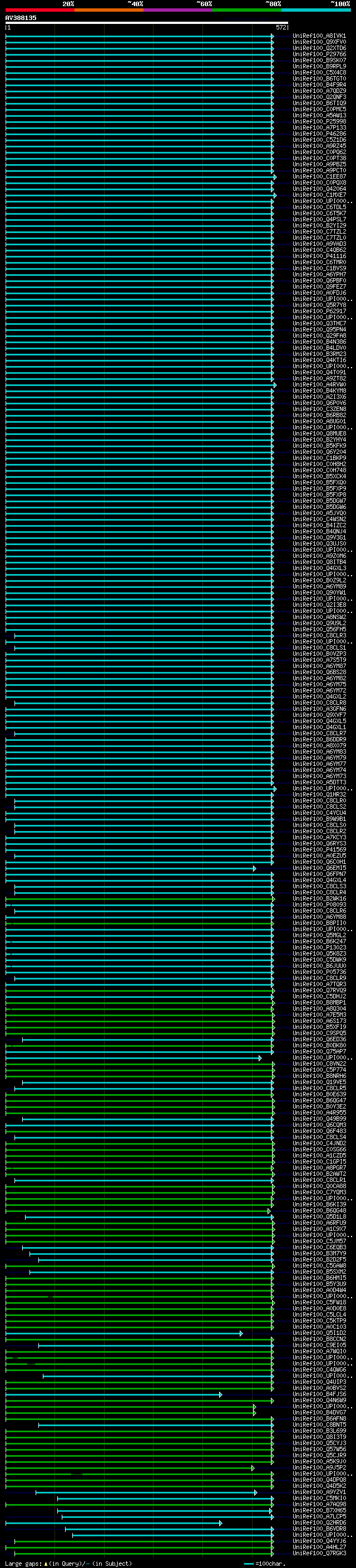This screenshot has height=1568, width=356.
Task: Click UniRef100_A6YPH7 hit name
Action: (x=319, y=275)
